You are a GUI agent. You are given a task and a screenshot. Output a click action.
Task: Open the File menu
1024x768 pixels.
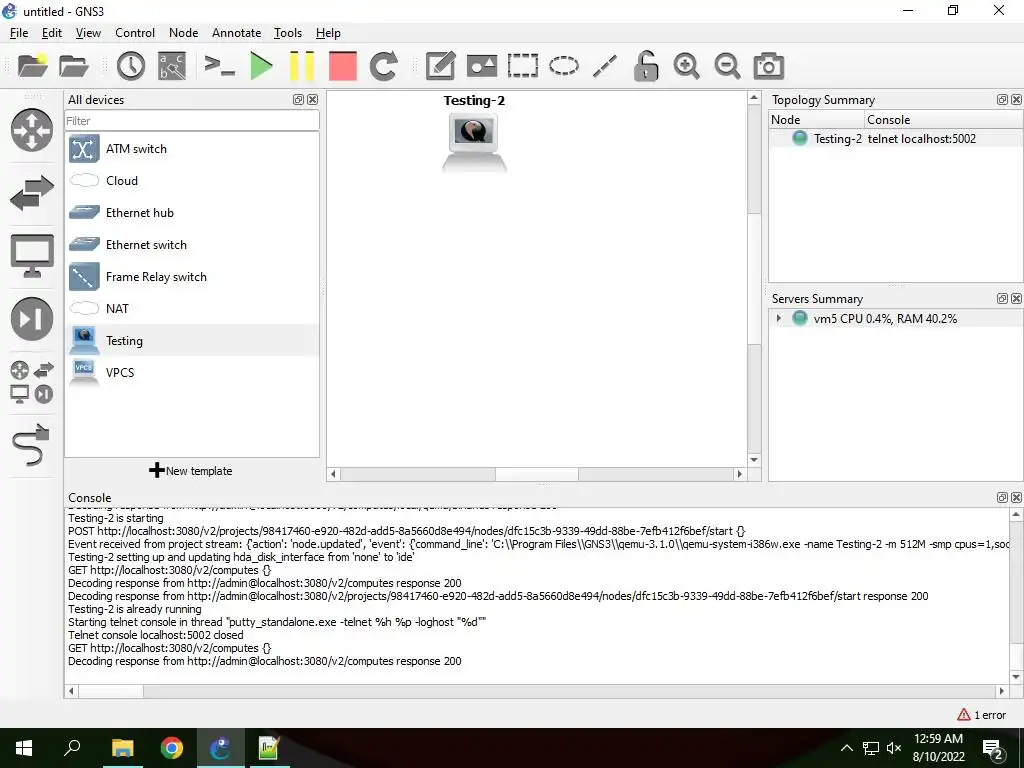19,33
